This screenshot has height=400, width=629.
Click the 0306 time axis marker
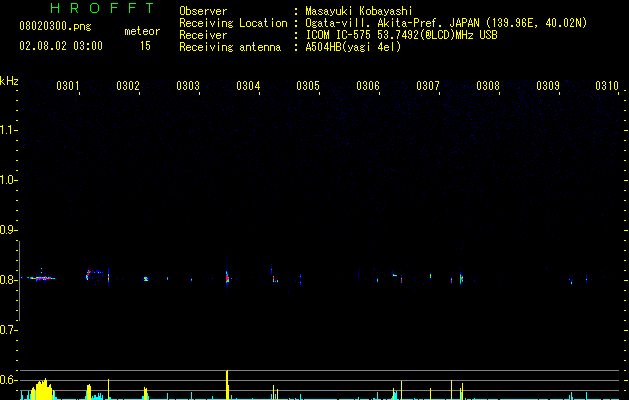[x=368, y=86]
